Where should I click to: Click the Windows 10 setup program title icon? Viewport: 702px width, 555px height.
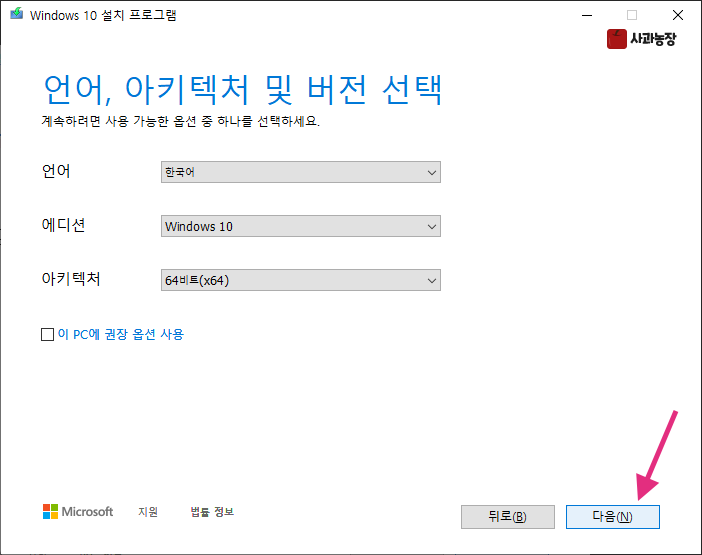click(17, 14)
